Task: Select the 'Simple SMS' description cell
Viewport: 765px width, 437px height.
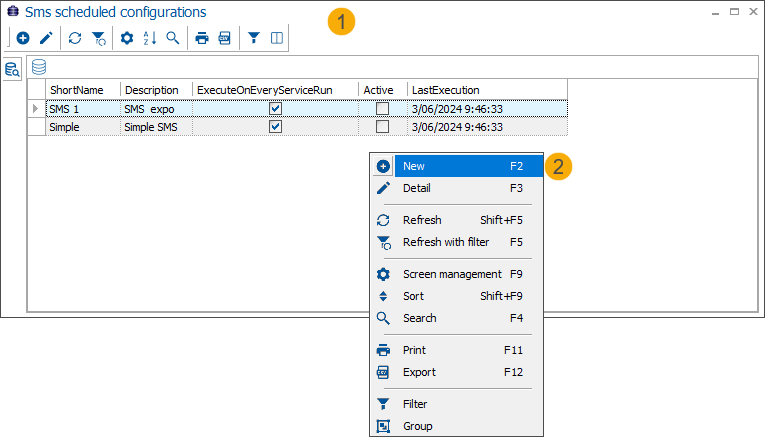Action: point(157,127)
